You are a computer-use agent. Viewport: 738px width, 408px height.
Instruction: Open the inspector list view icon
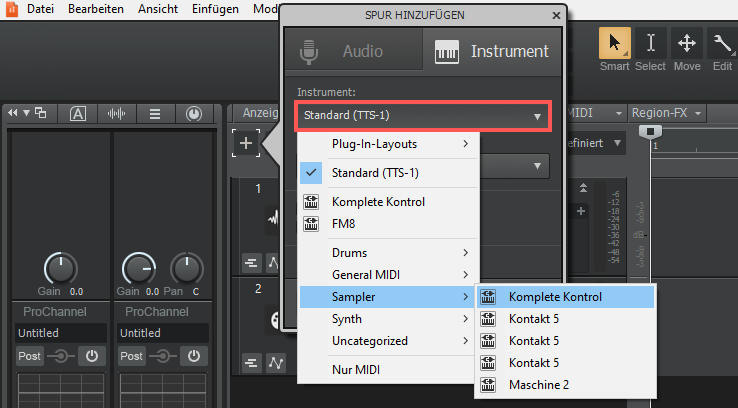[x=155, y=113]
